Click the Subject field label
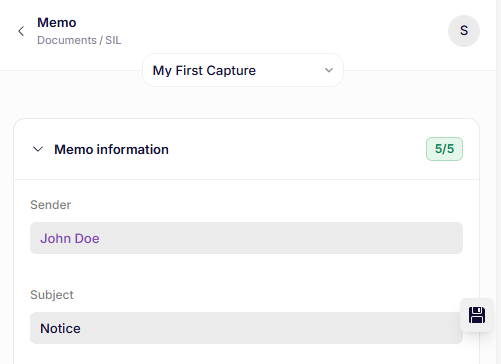Viewport: 501px width, 364px height. [x=52, y=295]
